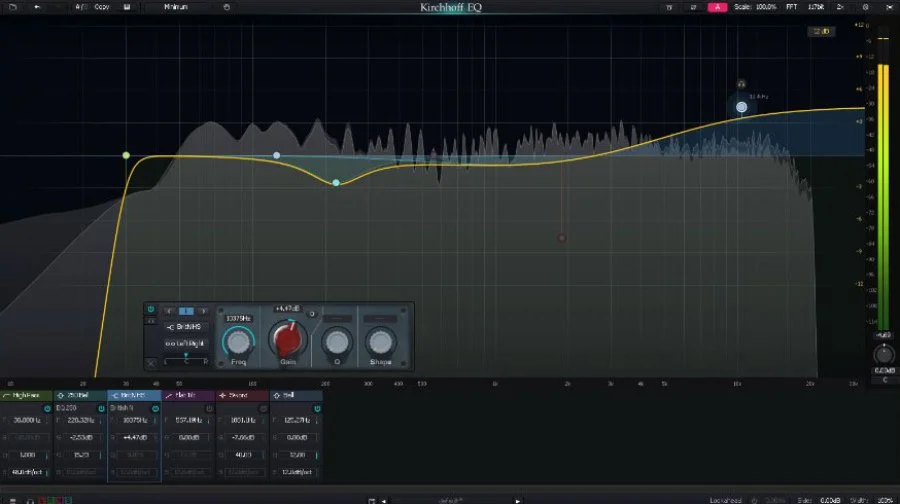Click the -2.53dB gain field
Image resolution: width=900 pixels, height=504 pixels.
point(80,437)
